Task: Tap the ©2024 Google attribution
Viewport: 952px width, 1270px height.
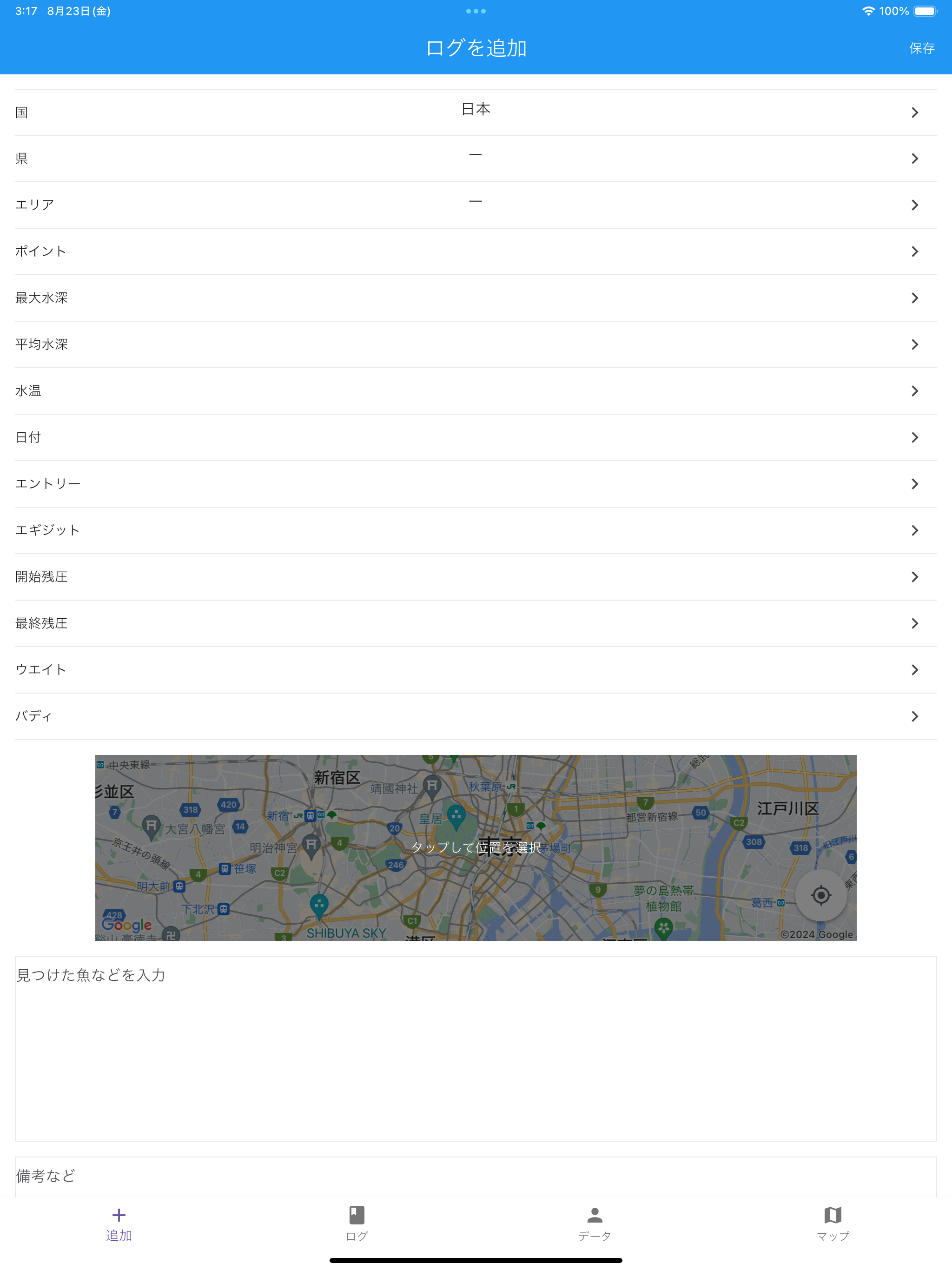Action: (x=816, y=934)
